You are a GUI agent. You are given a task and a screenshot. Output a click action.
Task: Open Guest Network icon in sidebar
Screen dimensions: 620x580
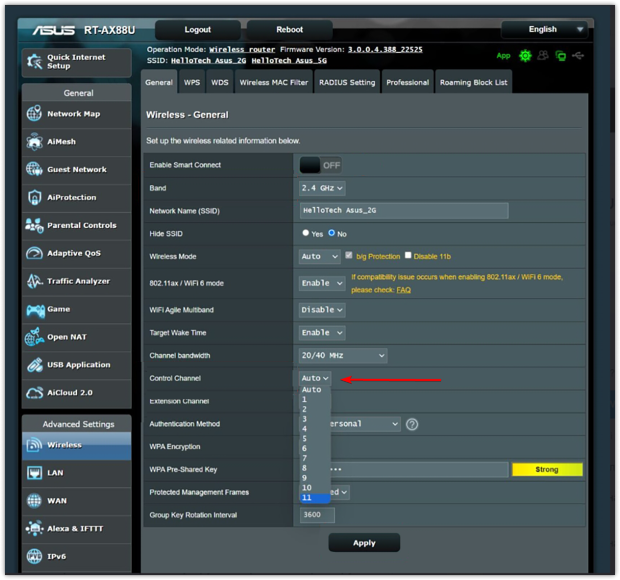34,169
